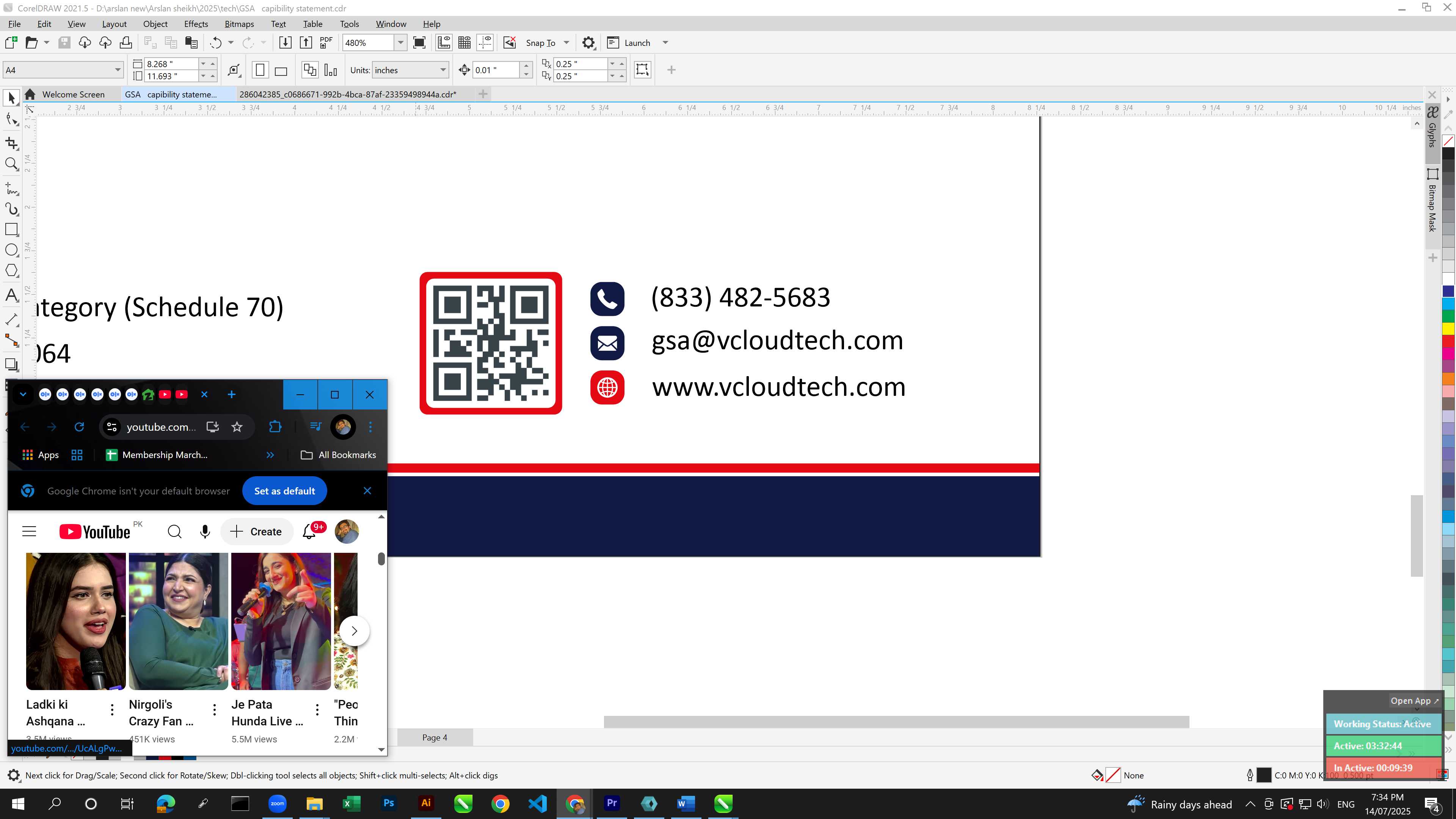Click the Export icon in toolbar

306,42
